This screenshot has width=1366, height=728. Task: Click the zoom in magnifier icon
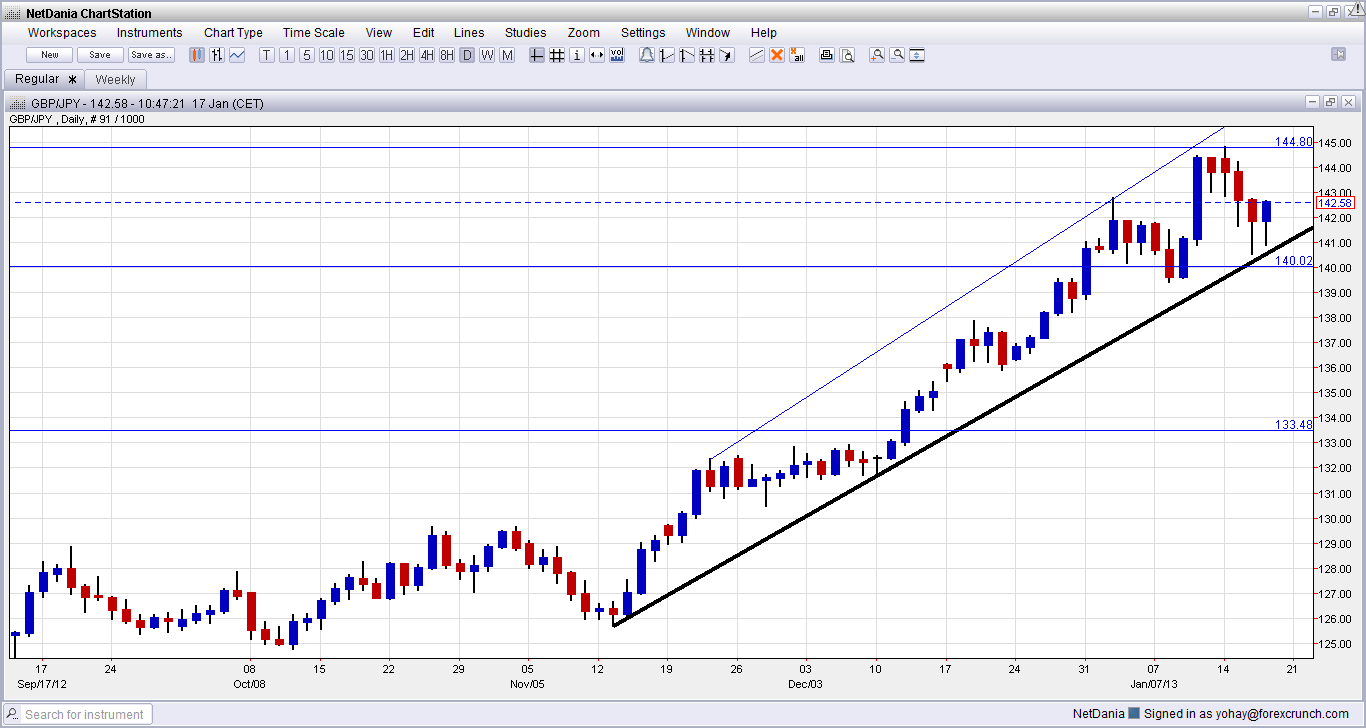(877, 55)
